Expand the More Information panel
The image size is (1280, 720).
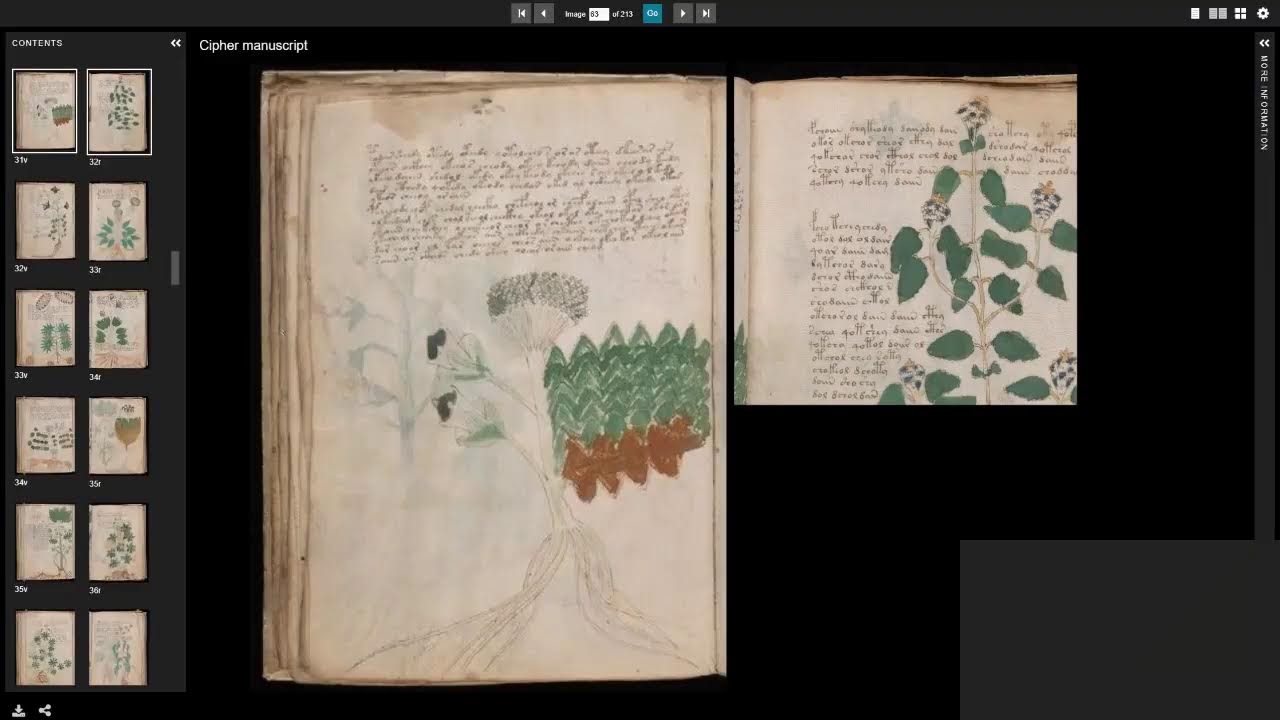pos(1264,43)
